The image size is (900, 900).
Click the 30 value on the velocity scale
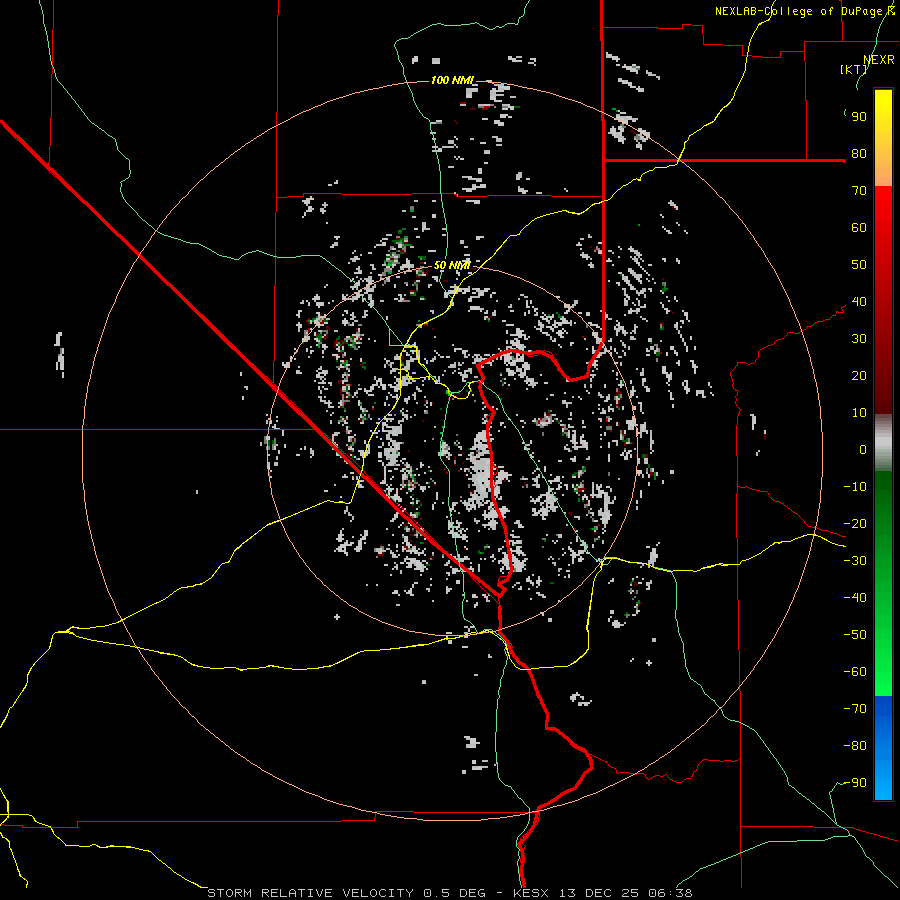click(859, 339)
